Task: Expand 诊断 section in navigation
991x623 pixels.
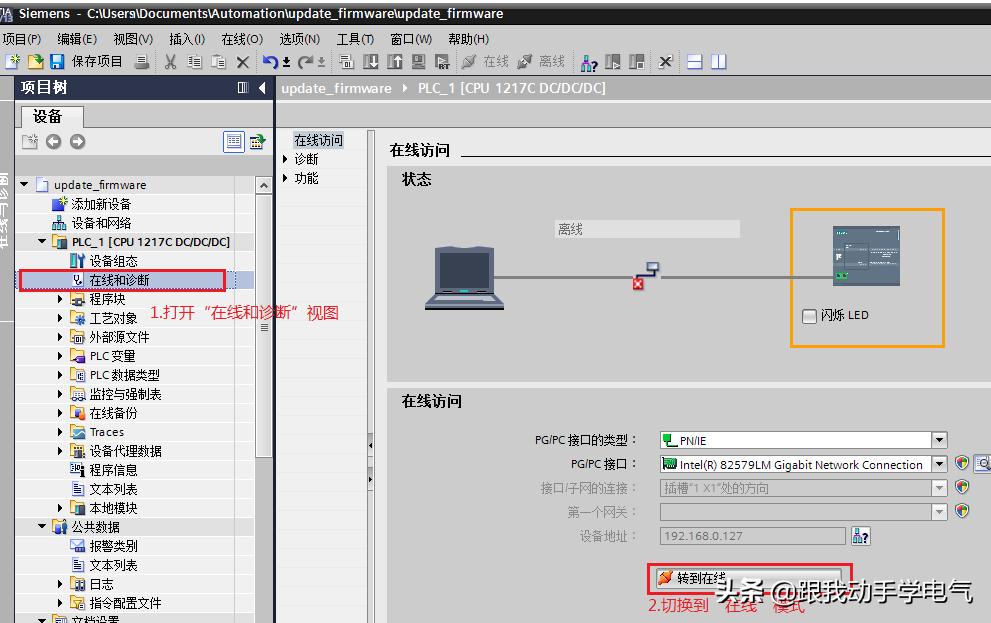Action: pos(285,159)
